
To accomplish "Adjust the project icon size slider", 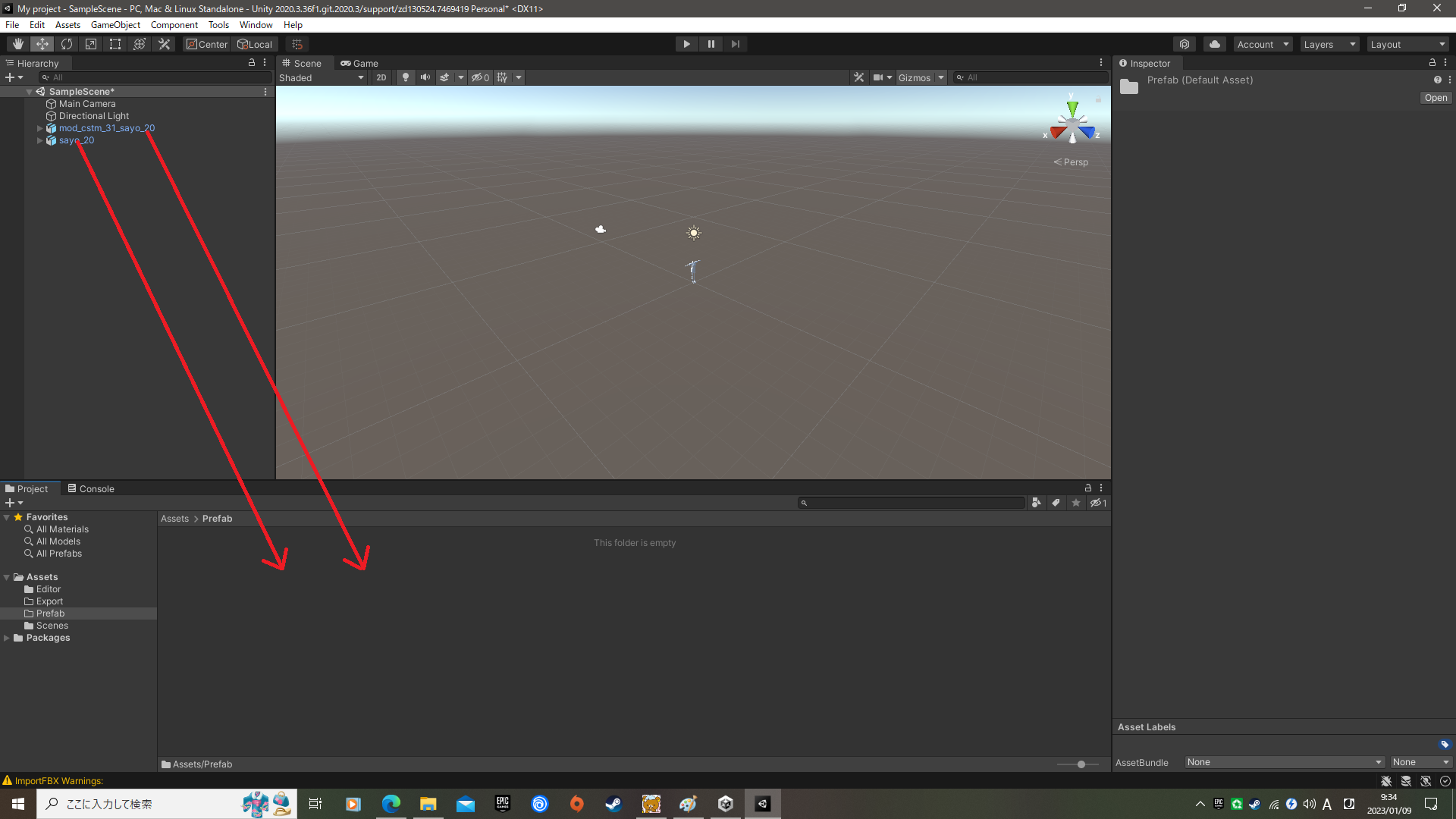I will click(1081, 764).
